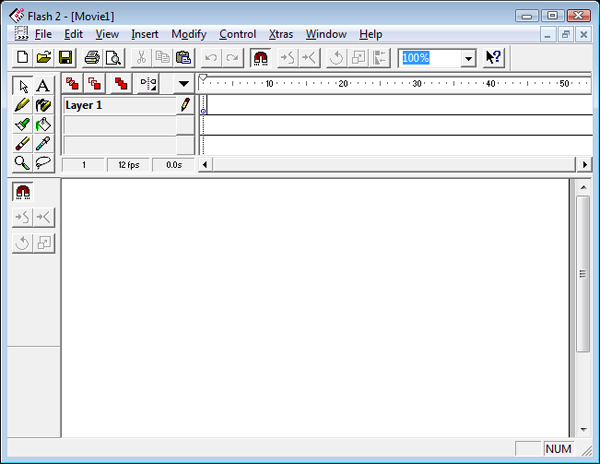Click the Redo toolbar icon
This screenshot has width=600, height=464.
tap(232, 58)
